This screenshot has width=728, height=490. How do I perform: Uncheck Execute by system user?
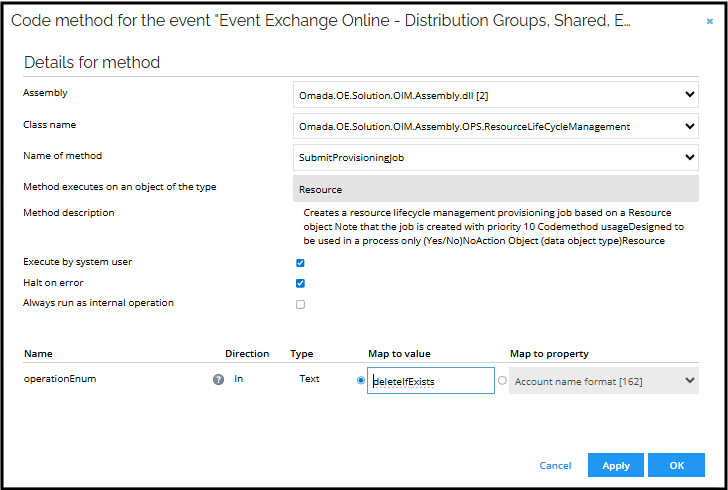pos(300,263)
